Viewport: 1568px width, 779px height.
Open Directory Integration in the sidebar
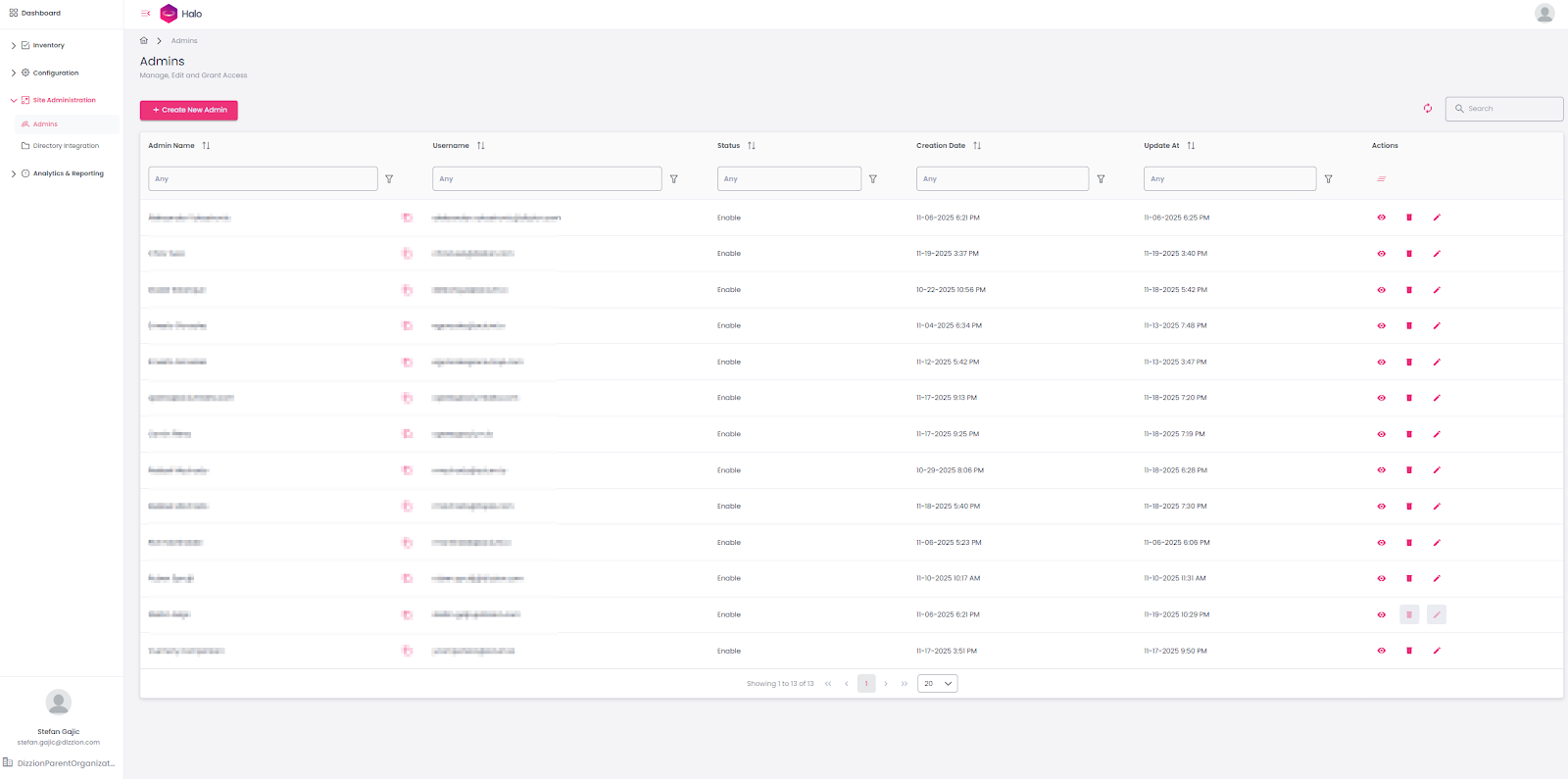[61, 146]
